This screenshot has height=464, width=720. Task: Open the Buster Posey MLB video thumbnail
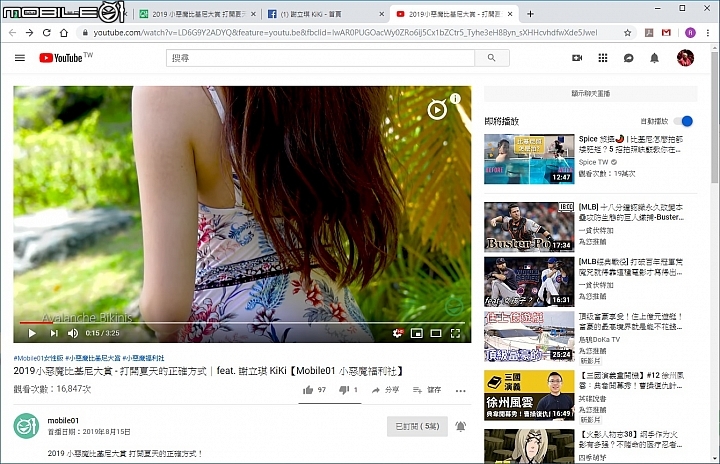click(529, 227)
